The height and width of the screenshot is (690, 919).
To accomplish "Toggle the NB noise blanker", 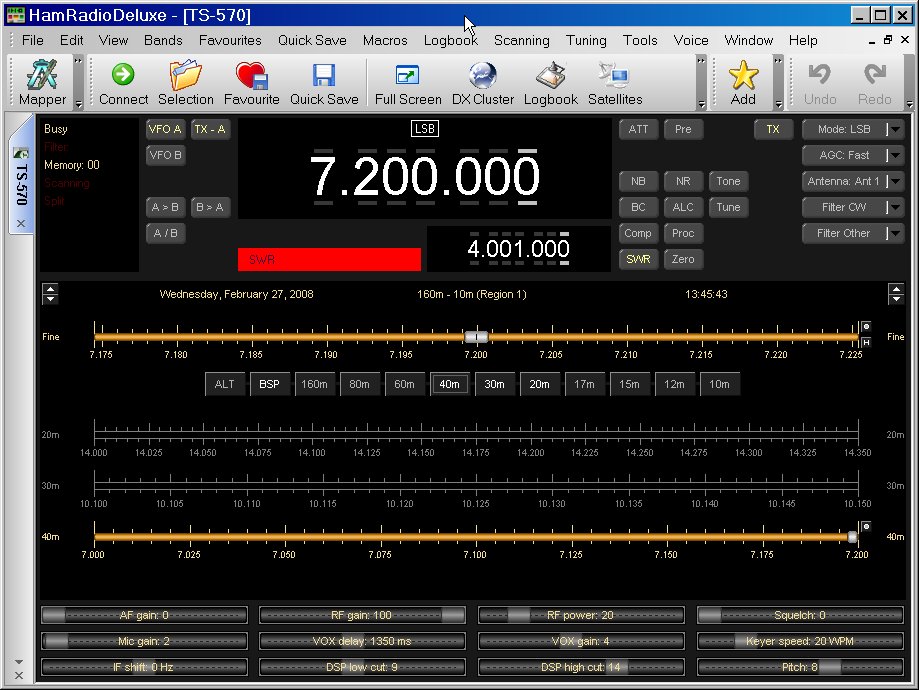I will tap(638, 181).
